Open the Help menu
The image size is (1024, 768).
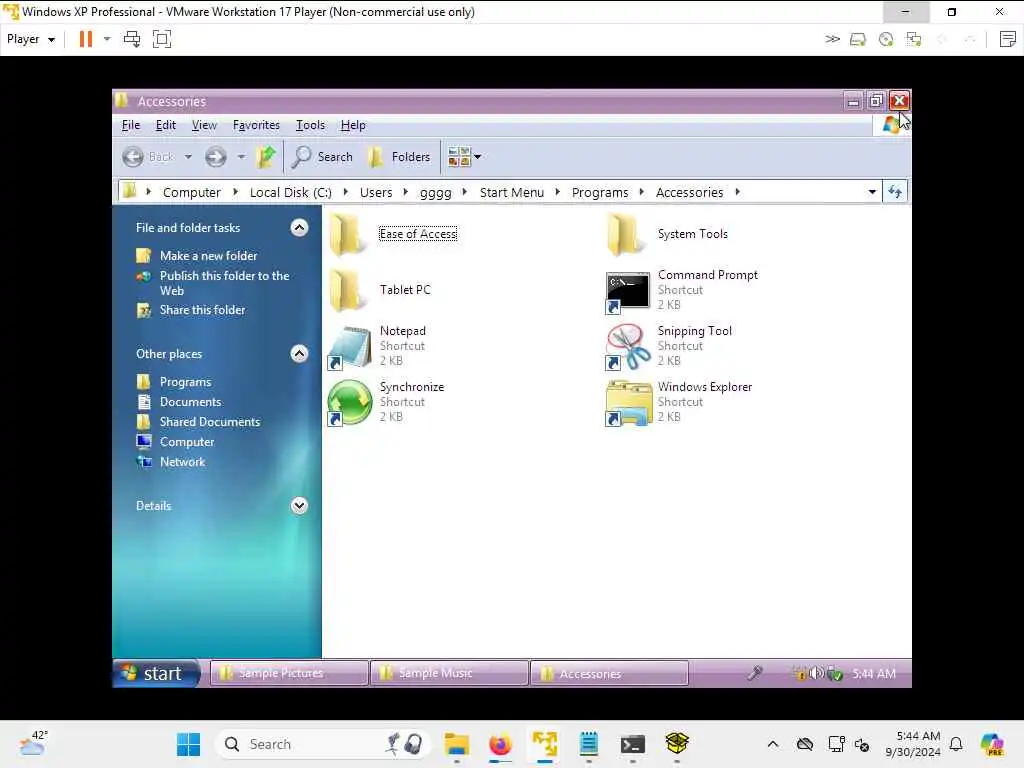[x=353, y=125]
